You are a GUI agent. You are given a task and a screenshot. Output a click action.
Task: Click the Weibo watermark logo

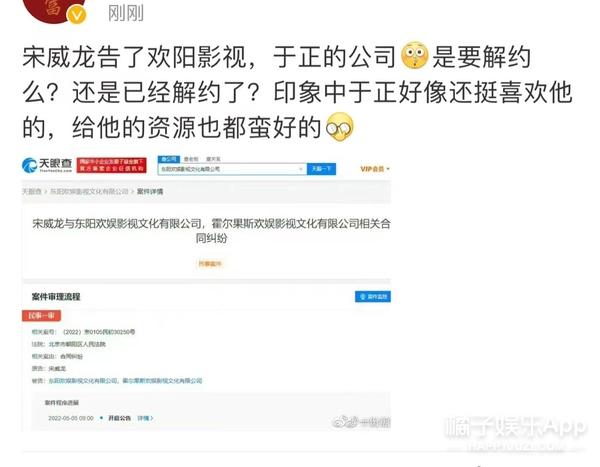pos(344,422)
